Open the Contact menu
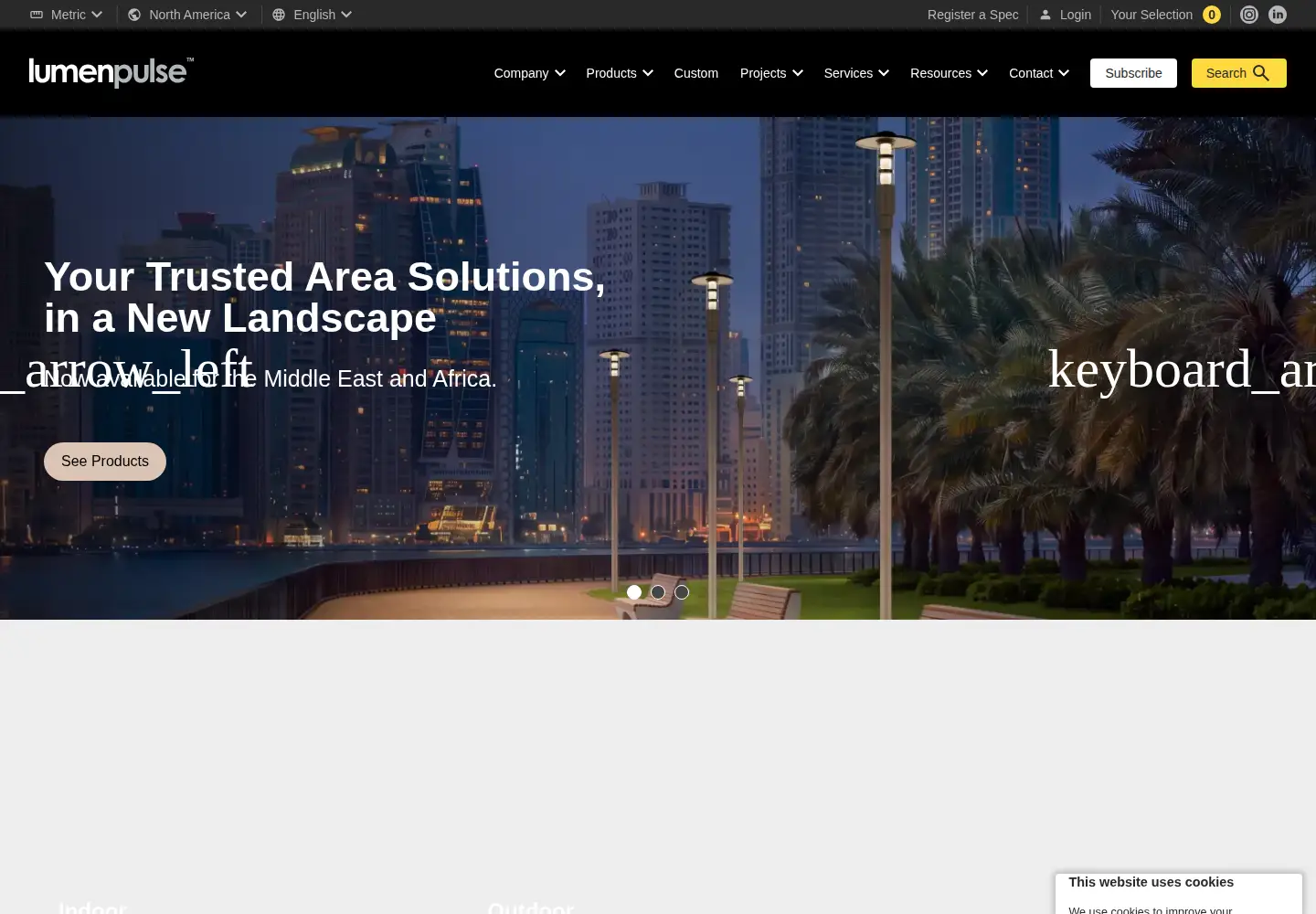The image size is (1316, 914). pyautogui.click(x=1039, y=73)
